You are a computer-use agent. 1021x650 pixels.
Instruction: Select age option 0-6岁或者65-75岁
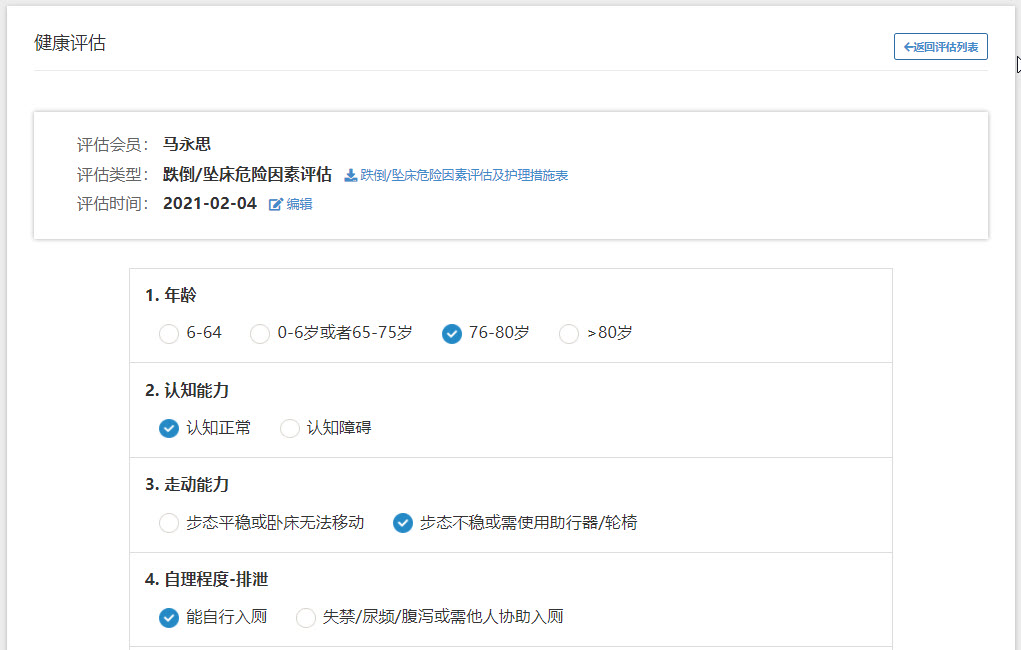click(260, 333)
